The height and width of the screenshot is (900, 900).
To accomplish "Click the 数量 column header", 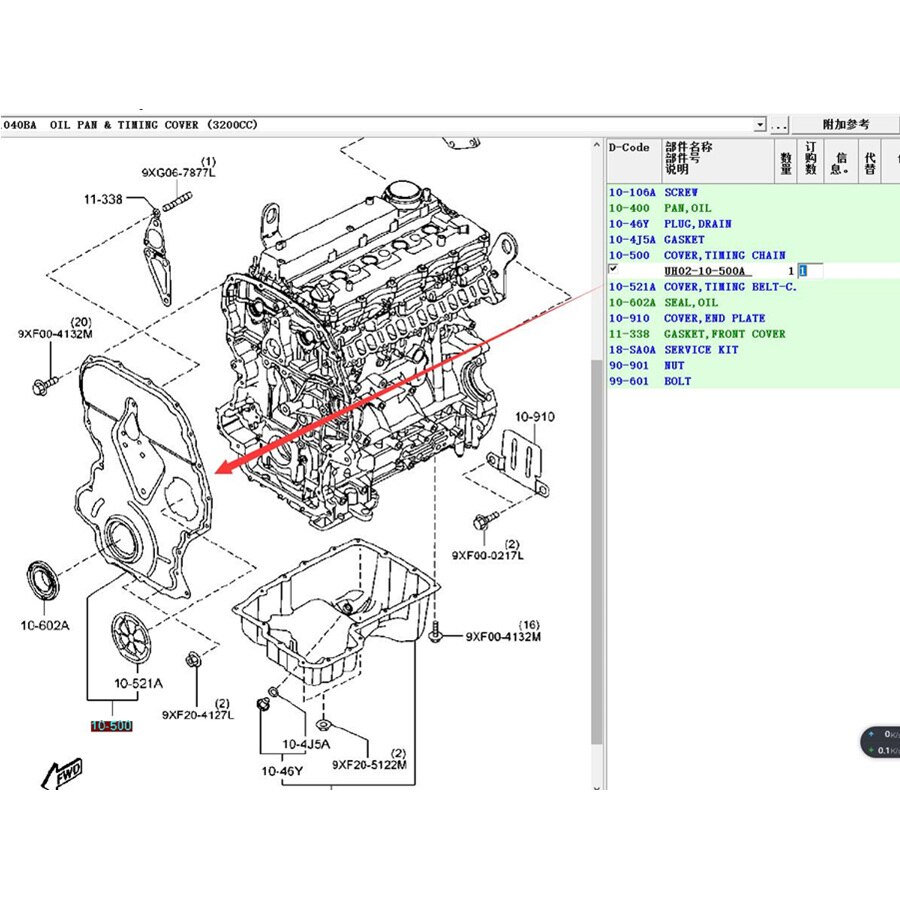I will coord(786,158).
